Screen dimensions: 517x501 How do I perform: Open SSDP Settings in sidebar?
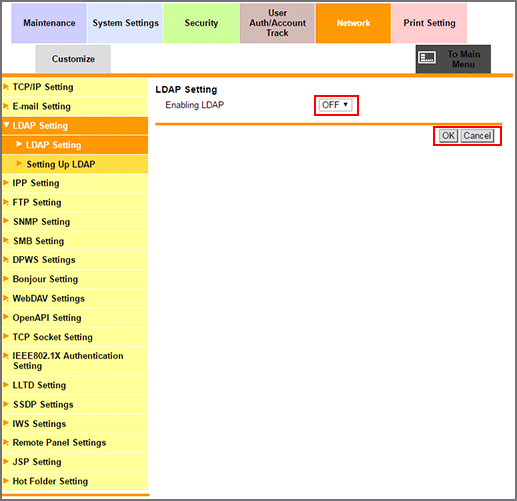75,405
